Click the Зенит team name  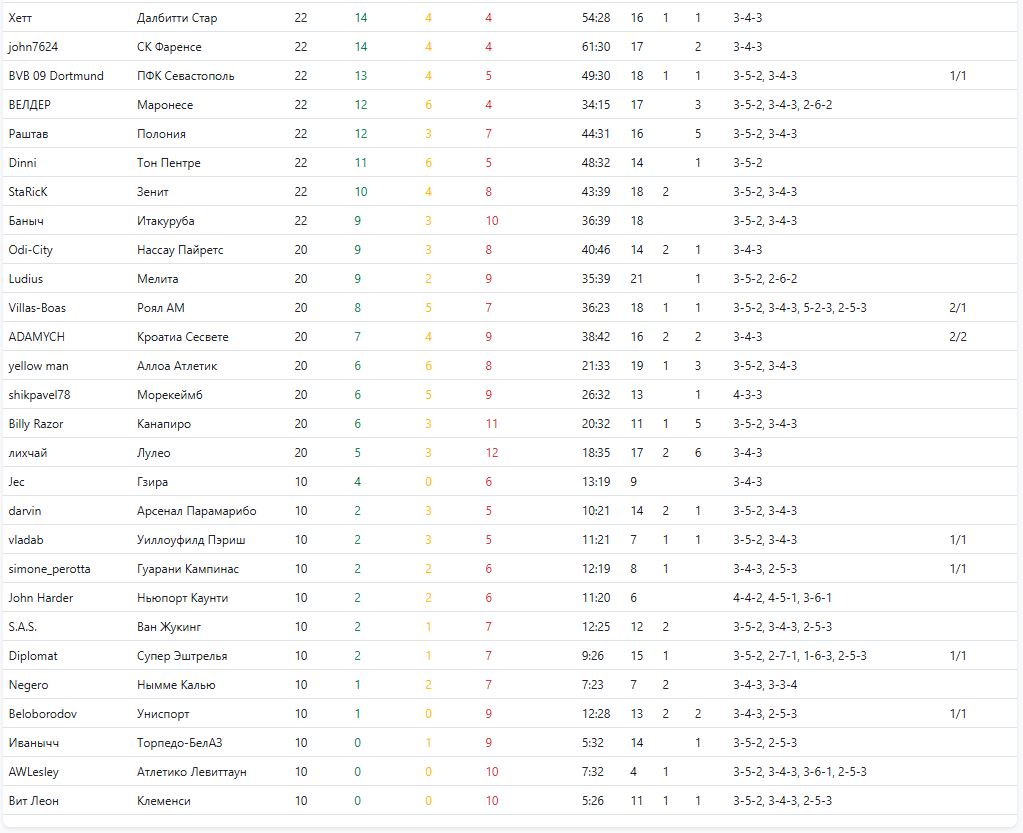(x=153, y=192)
